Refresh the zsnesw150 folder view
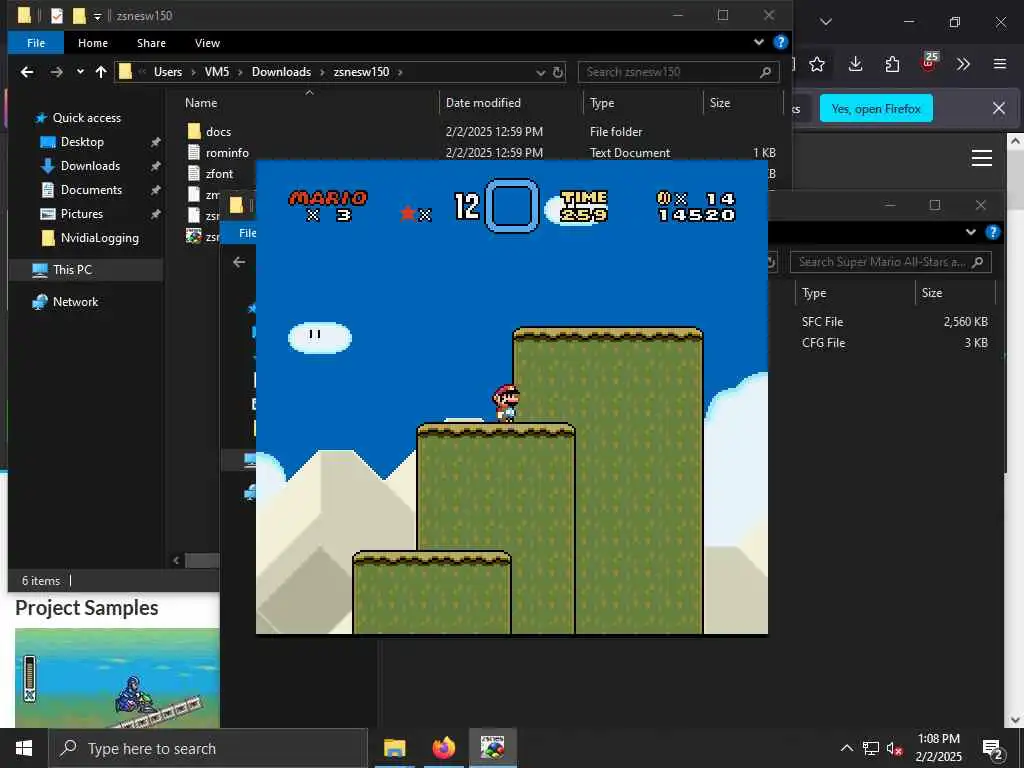Screen dimensions: 1024x768 [558, 72]
